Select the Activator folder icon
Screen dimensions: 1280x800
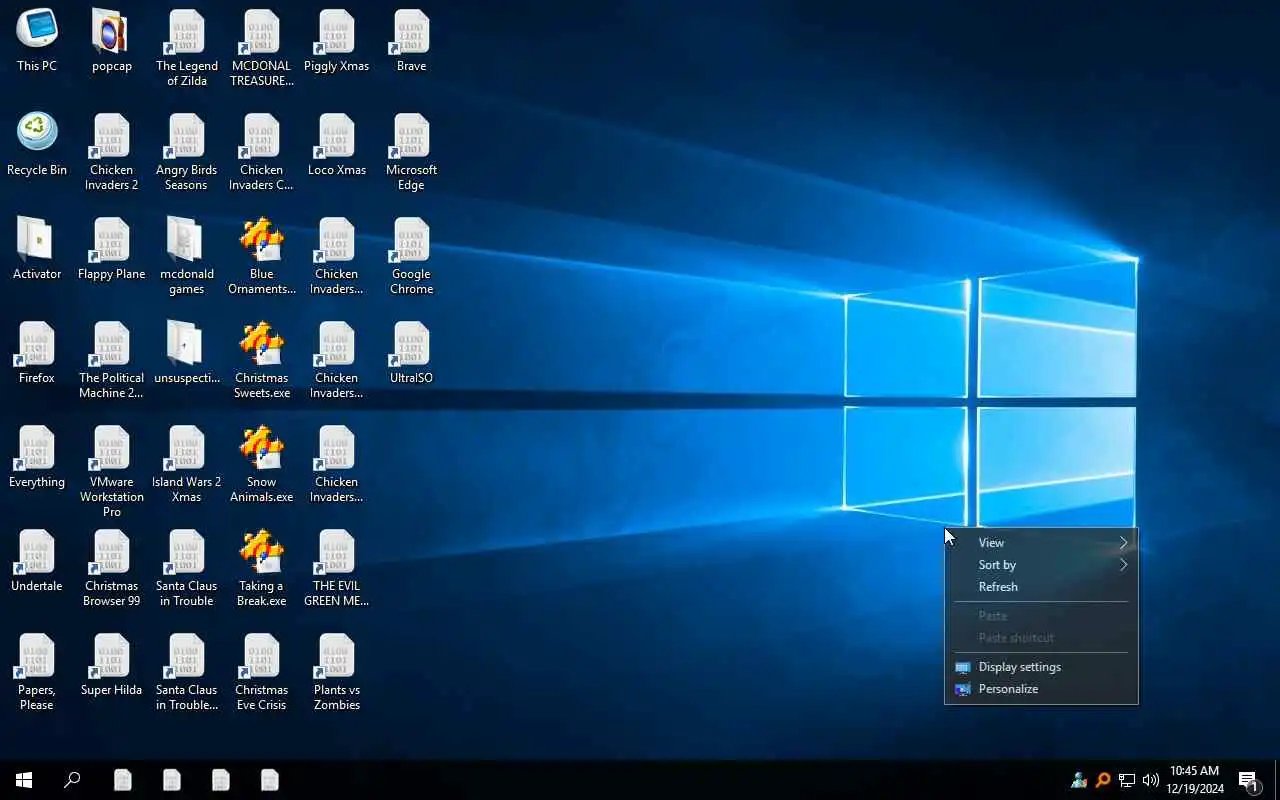(x=37, y=249)
